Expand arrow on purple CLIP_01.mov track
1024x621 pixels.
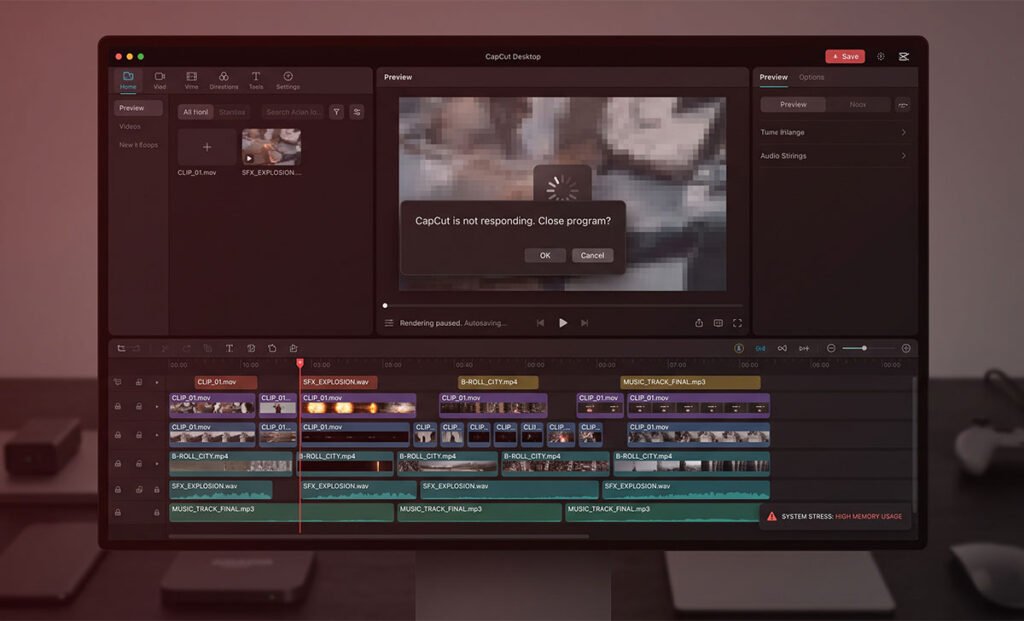coord(157,407)
